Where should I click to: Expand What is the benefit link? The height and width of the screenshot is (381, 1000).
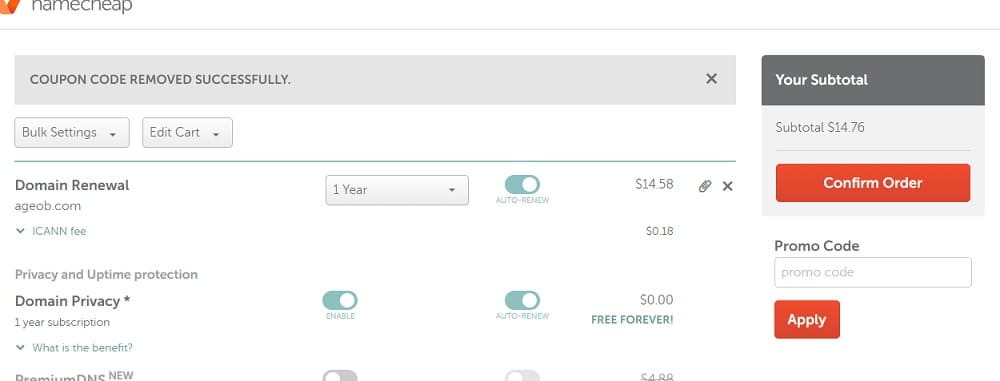pos(83,348)
